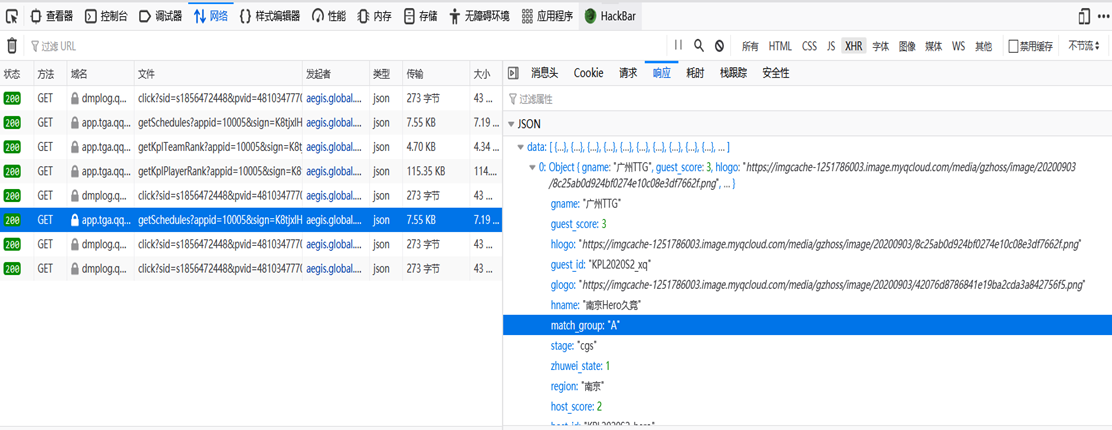Pause network recording
Viewport: 1112px width, 430px height.
pyautogui.click(x=678, y=45)
